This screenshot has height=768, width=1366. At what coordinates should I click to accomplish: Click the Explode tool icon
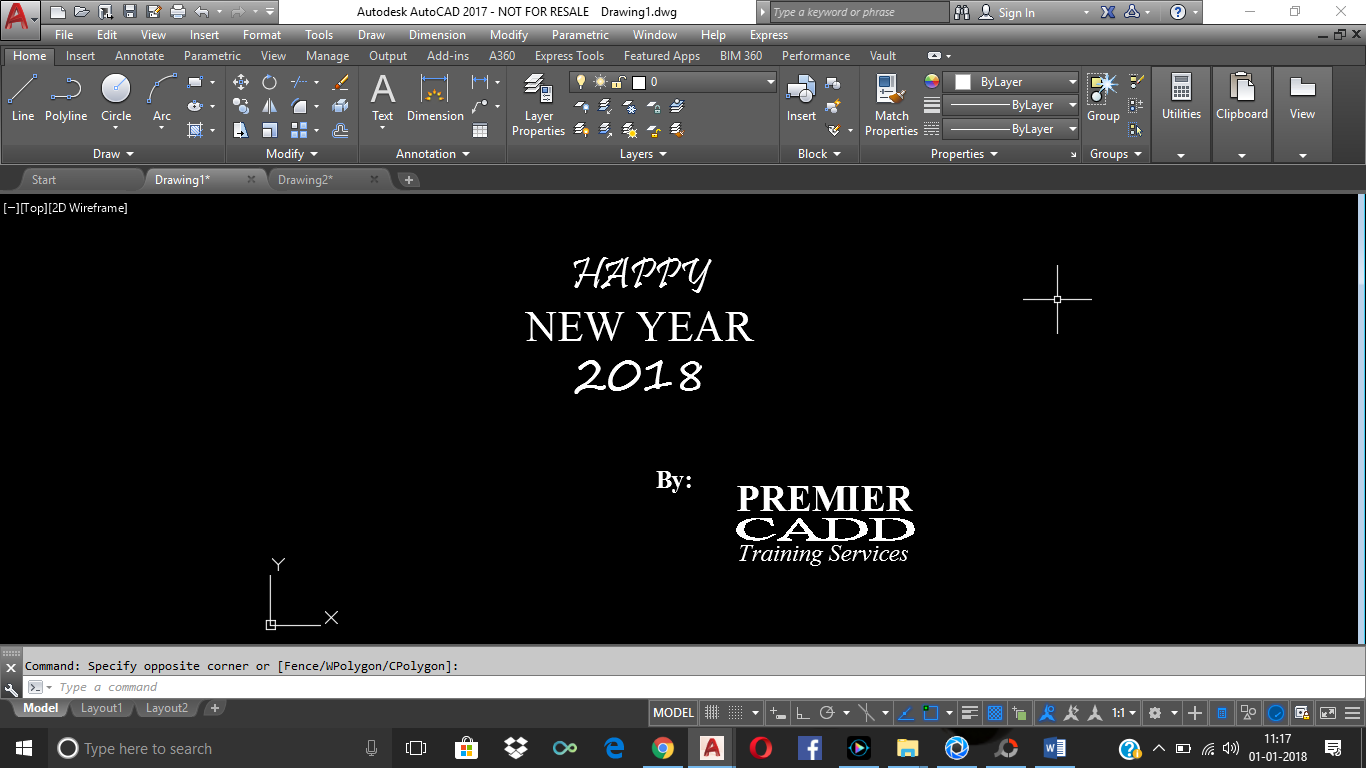340,106
